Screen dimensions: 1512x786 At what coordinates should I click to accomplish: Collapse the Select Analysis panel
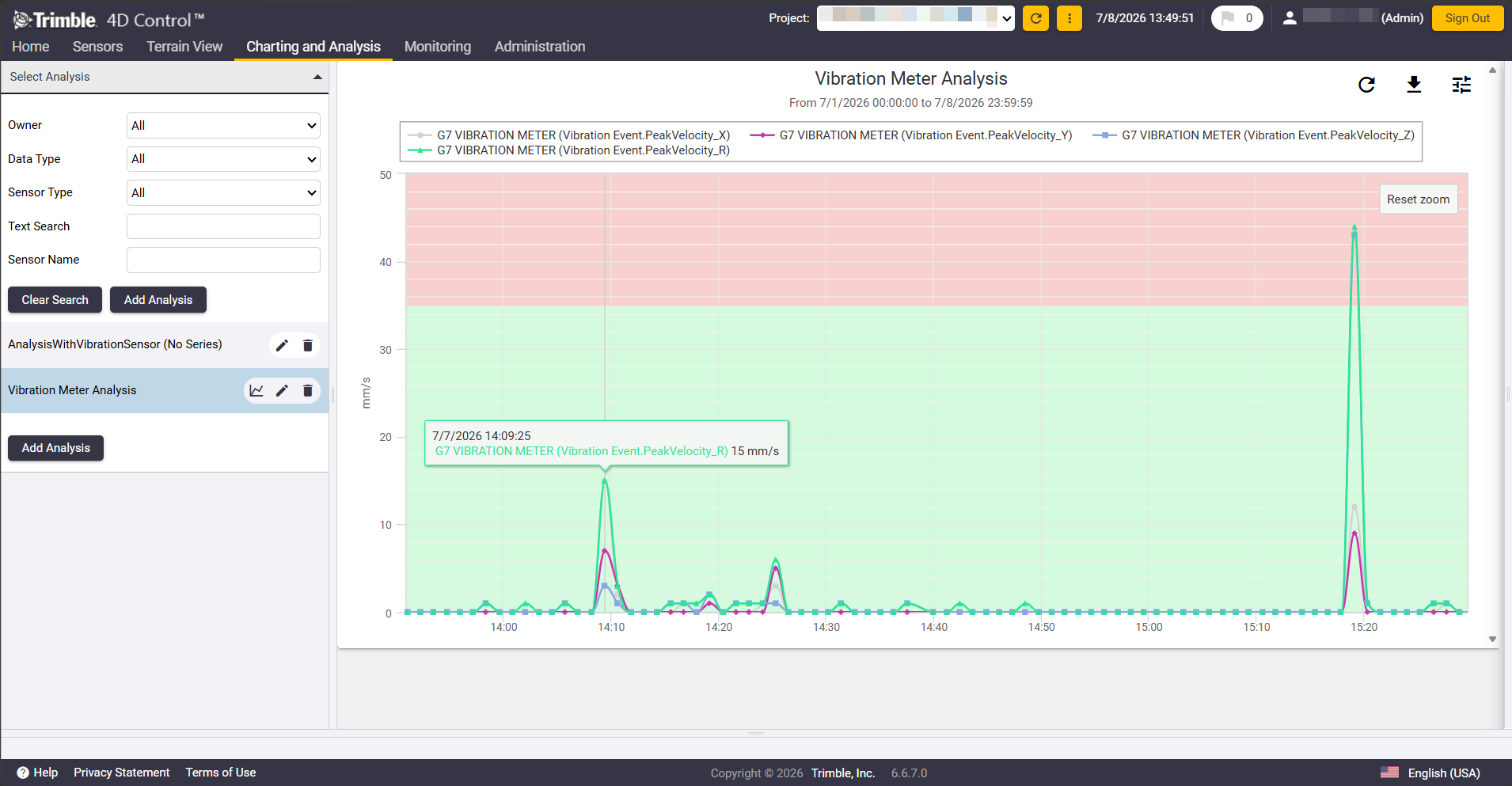(317, 77)
